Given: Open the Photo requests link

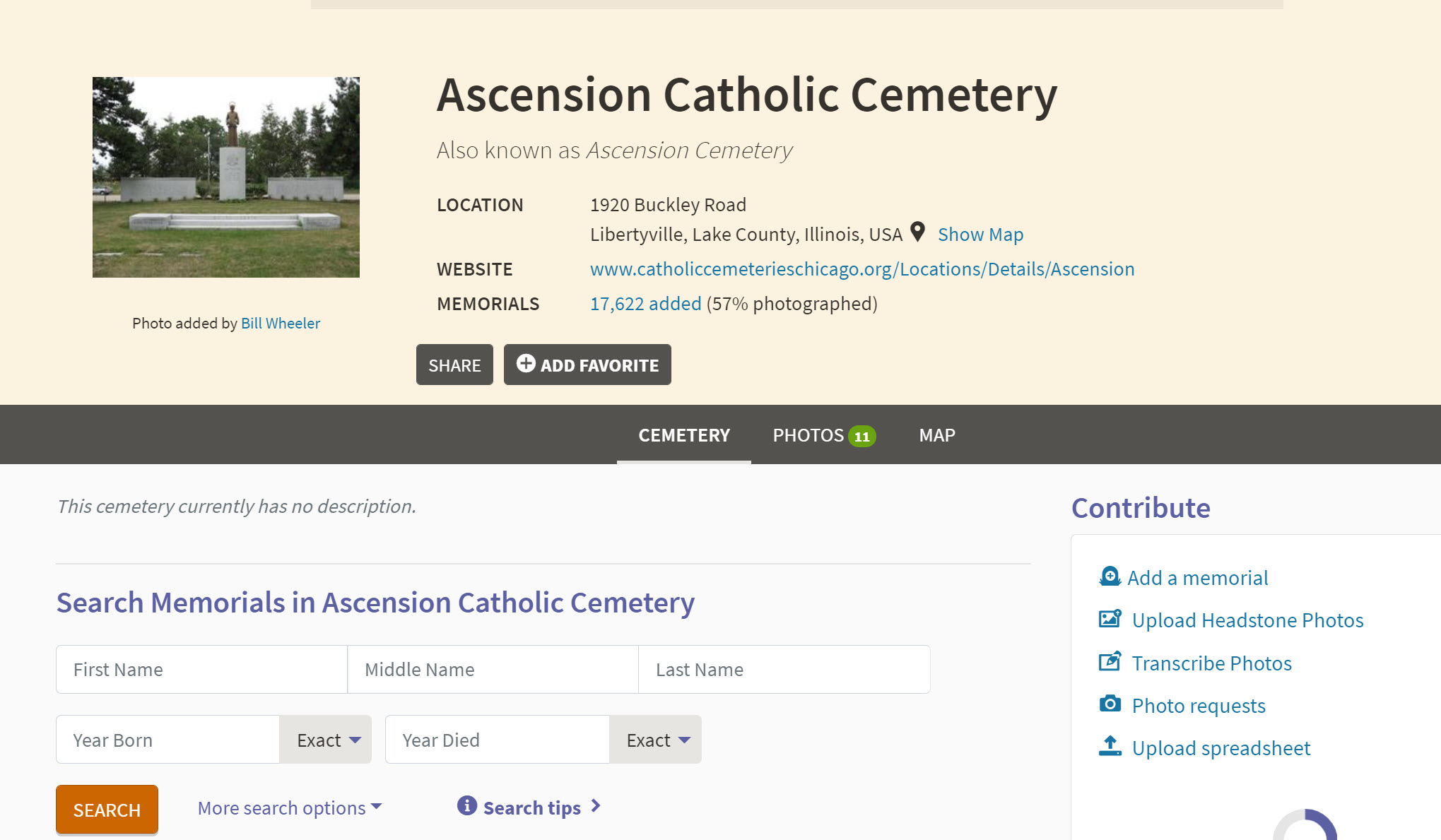Looking at the screenshot, I should [1199, 706].
